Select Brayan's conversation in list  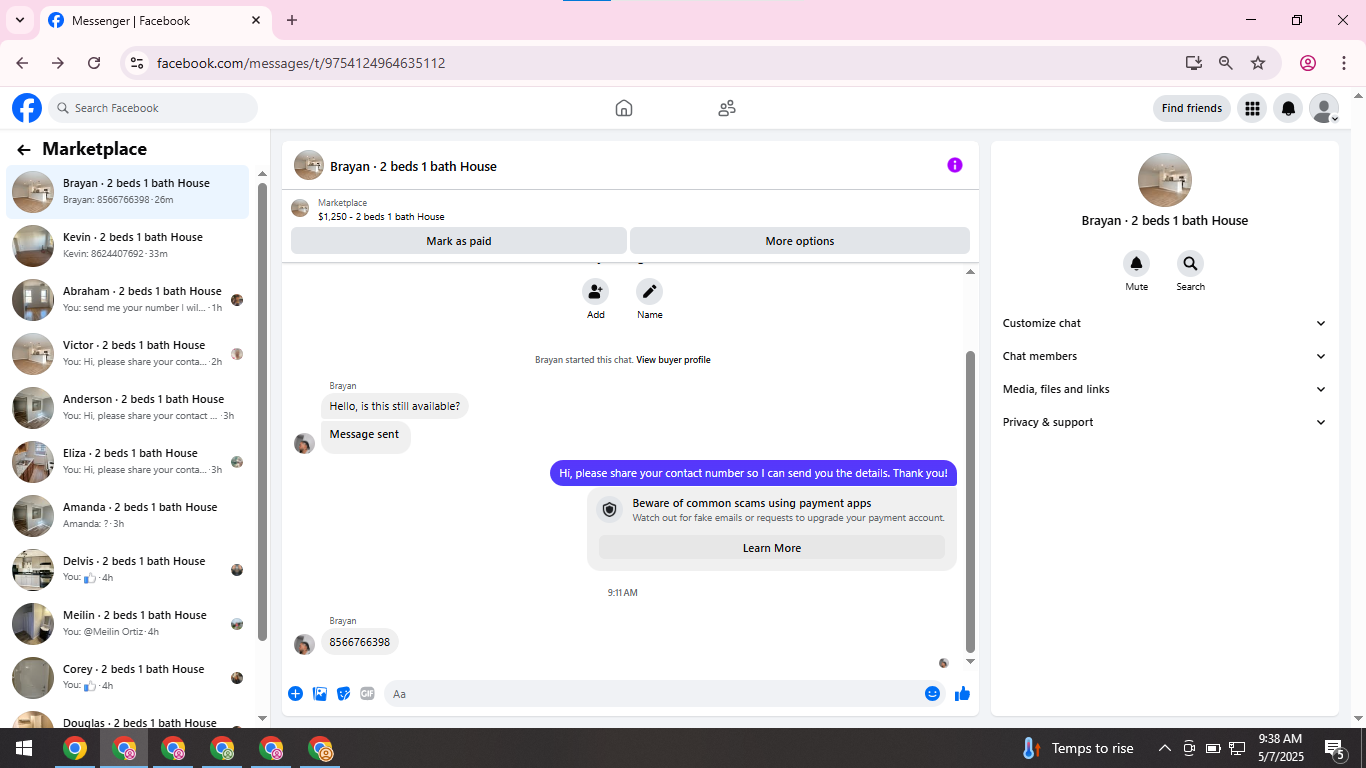[x=128, y=191]
